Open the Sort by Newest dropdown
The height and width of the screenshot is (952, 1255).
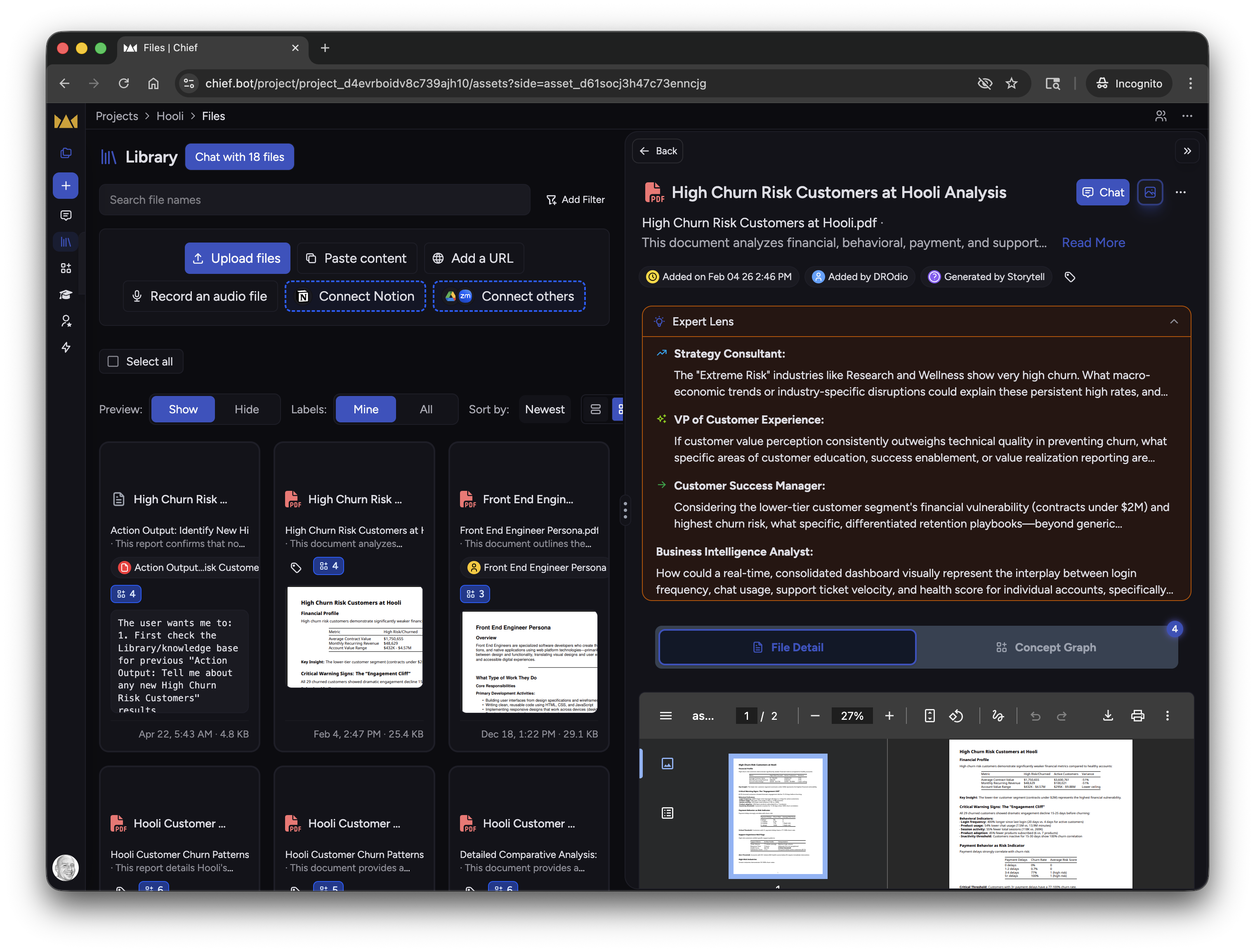544,409
